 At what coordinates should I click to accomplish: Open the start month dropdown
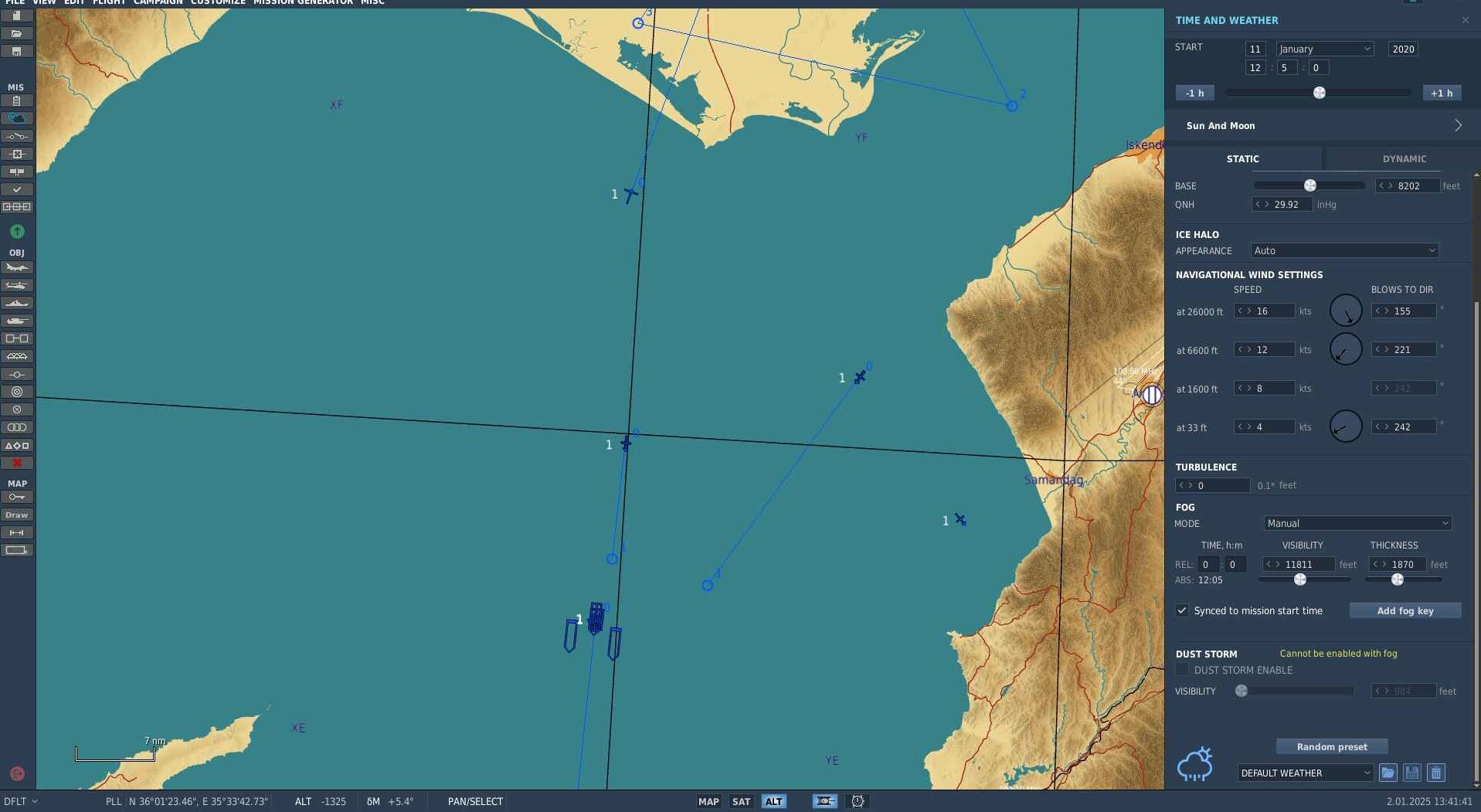tap(1324, 49)
